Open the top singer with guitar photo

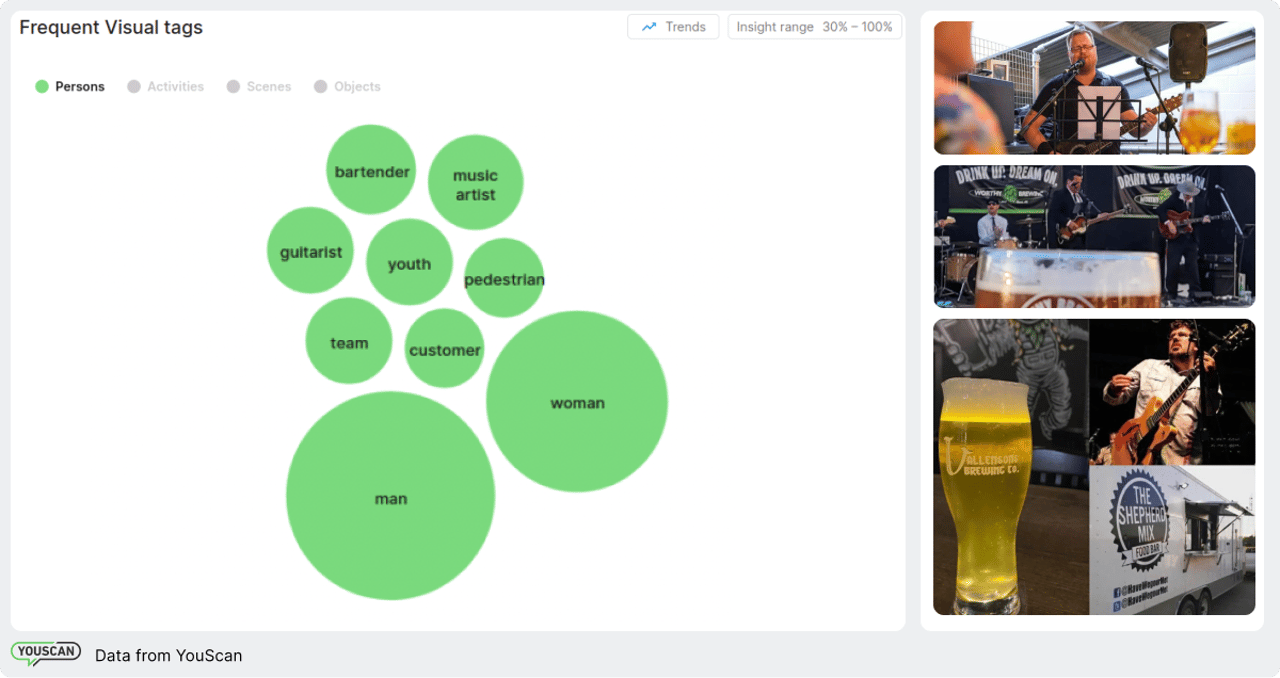pyautogui.click(x=1093, y=88)
